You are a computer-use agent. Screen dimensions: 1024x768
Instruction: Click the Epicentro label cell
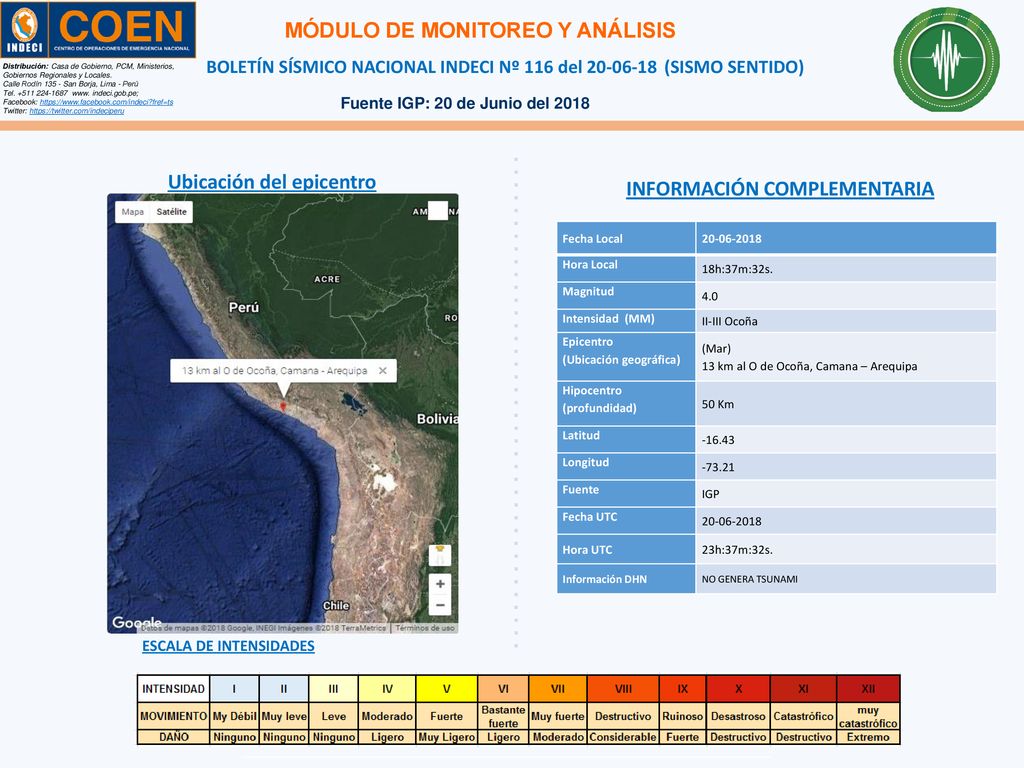tap(626, 357)
